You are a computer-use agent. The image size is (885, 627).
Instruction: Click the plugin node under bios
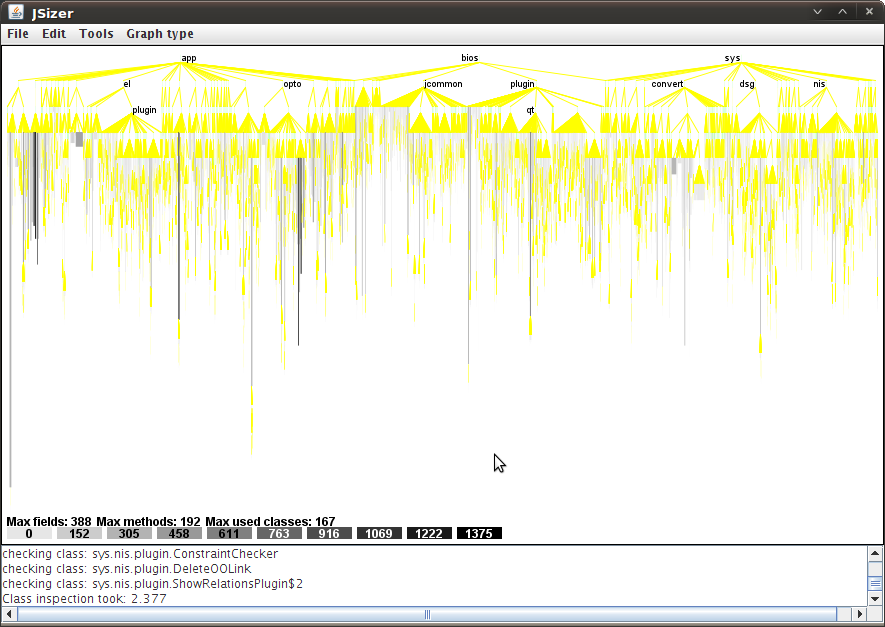coord(522,84)
